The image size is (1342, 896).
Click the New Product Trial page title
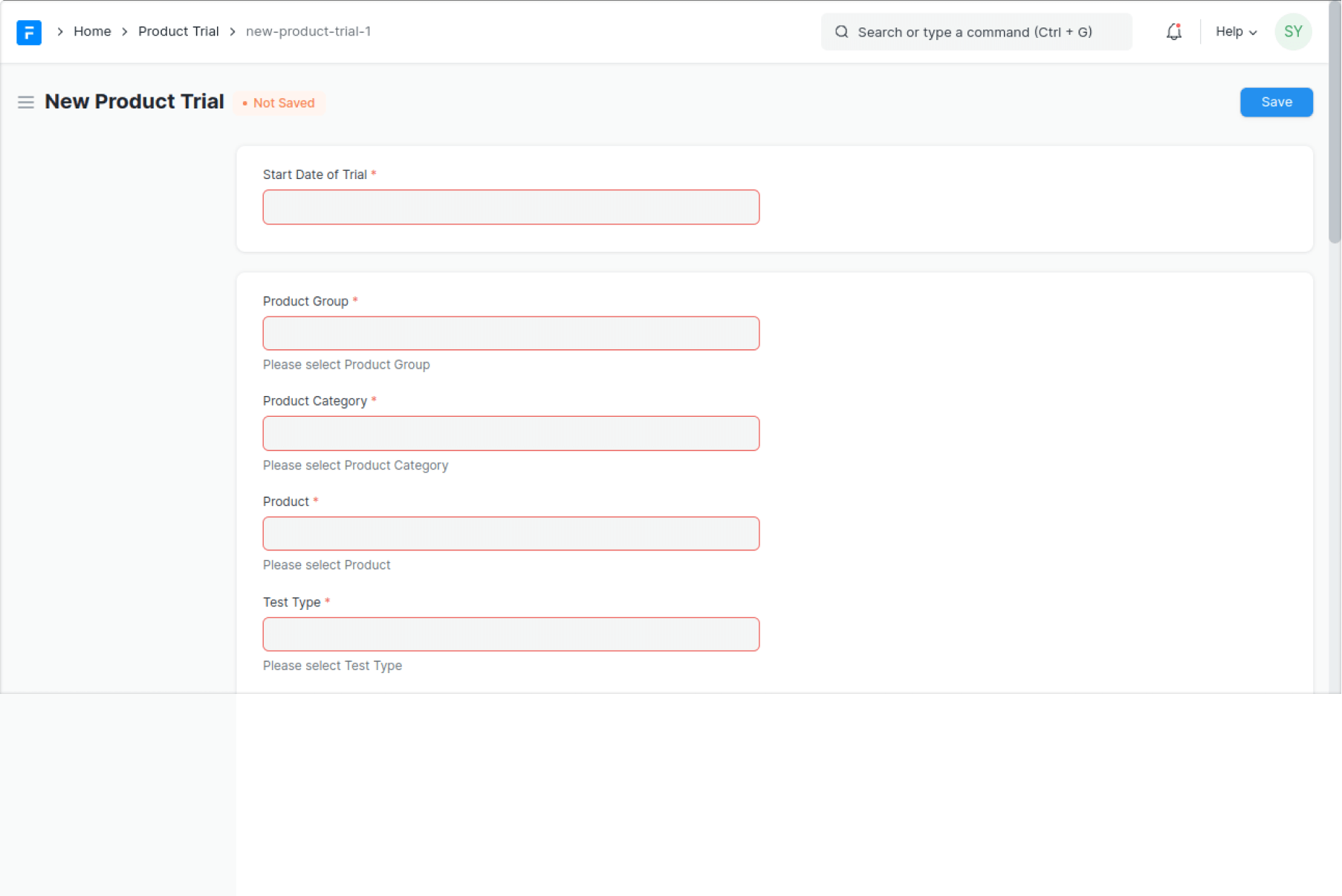[x=134, y=102]
